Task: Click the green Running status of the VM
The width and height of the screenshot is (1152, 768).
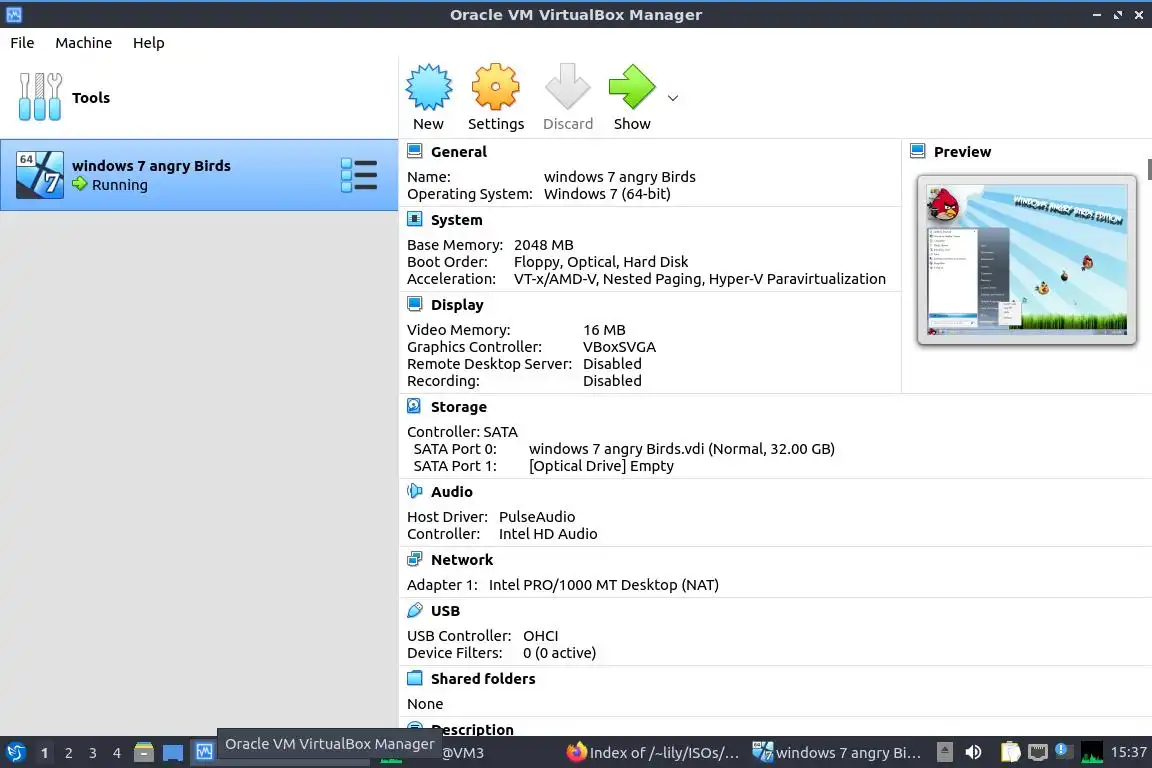Action: pos(110,184)
